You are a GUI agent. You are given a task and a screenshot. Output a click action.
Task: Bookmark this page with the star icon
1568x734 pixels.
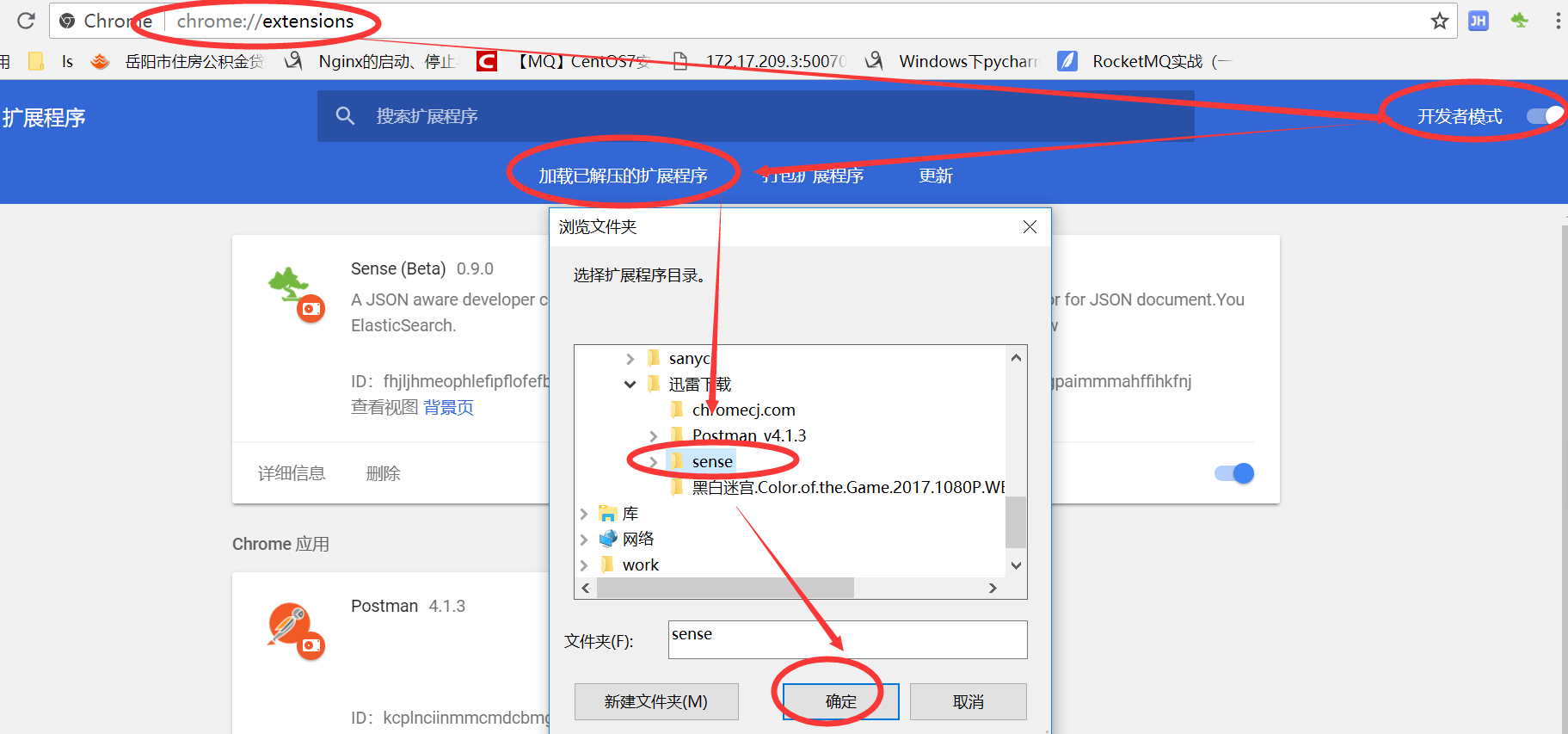click(1440, 21)
